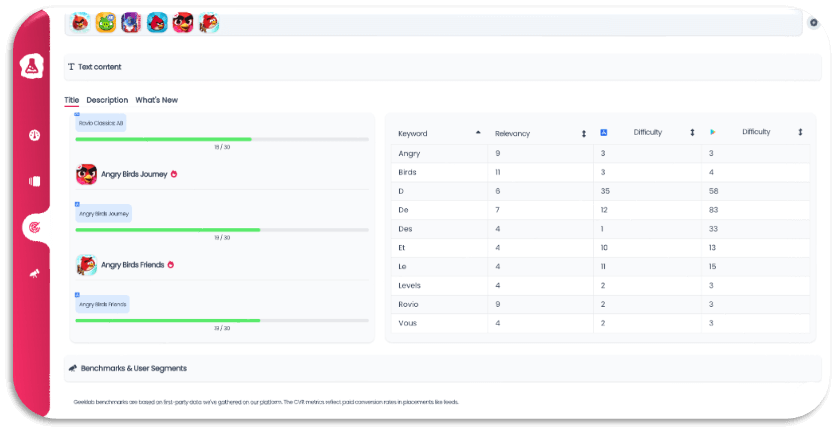Click the Text content T icon
This screenshot has width=837, height=432.
point(71,67)
